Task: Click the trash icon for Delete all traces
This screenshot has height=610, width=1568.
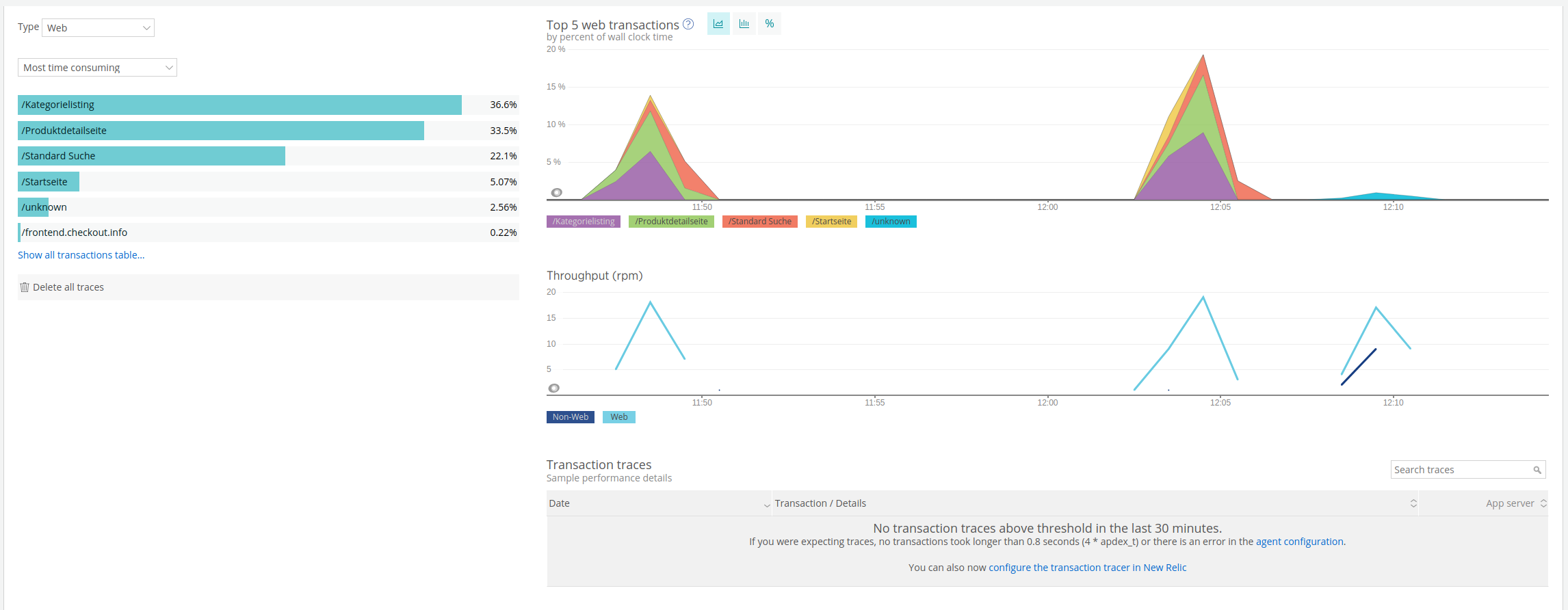Action: tap(25, 287)
